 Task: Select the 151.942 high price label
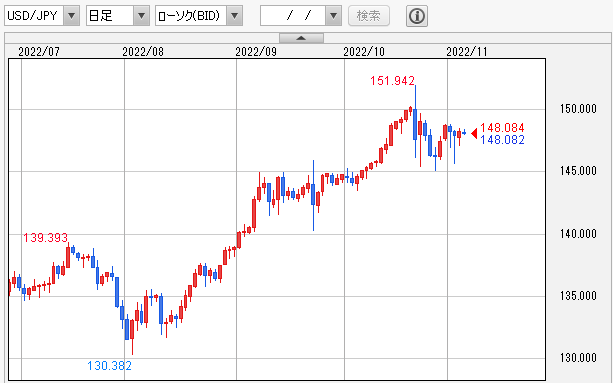392,81
